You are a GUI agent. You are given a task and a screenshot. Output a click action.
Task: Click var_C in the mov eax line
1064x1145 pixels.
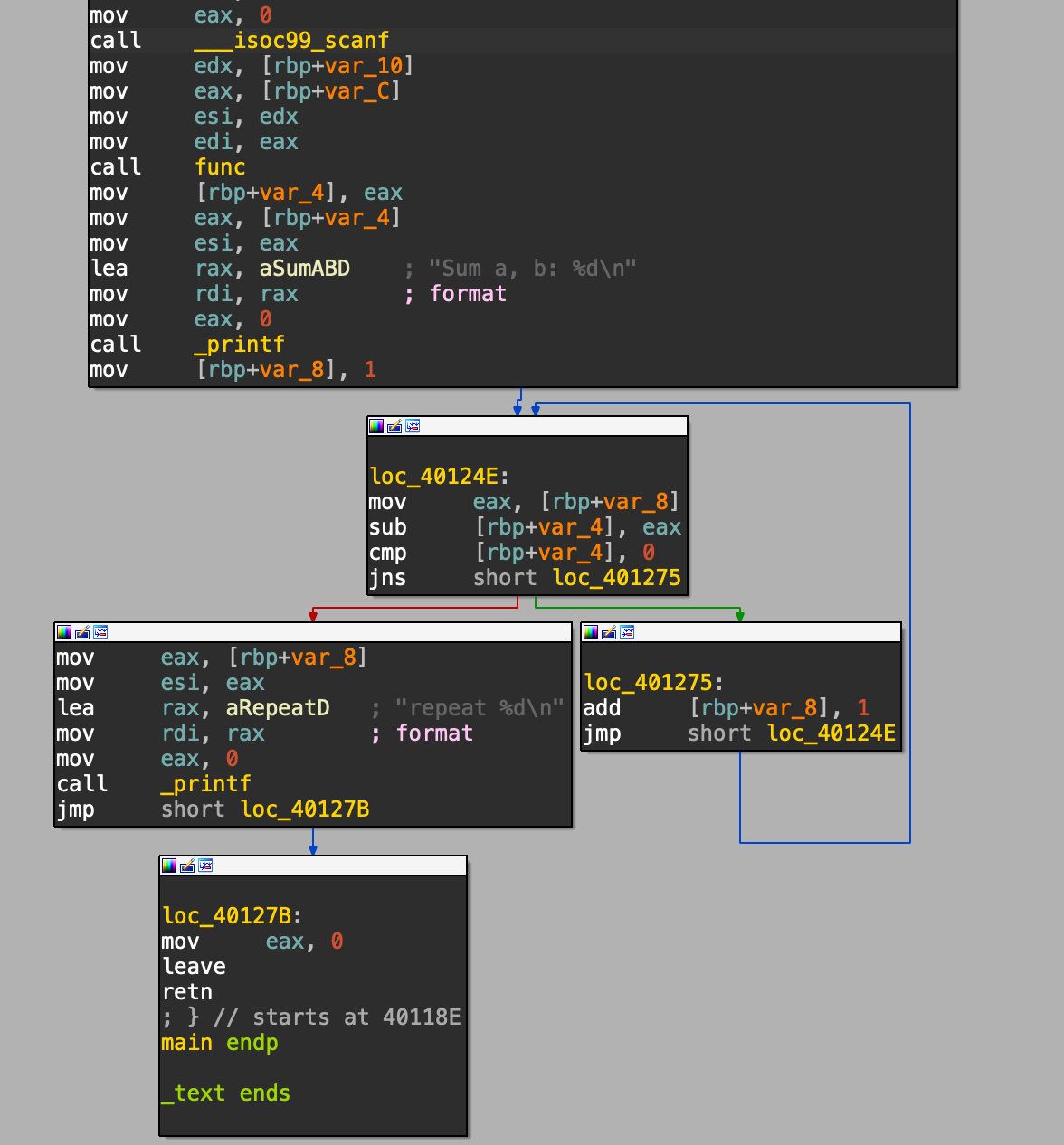click(357, 91)
